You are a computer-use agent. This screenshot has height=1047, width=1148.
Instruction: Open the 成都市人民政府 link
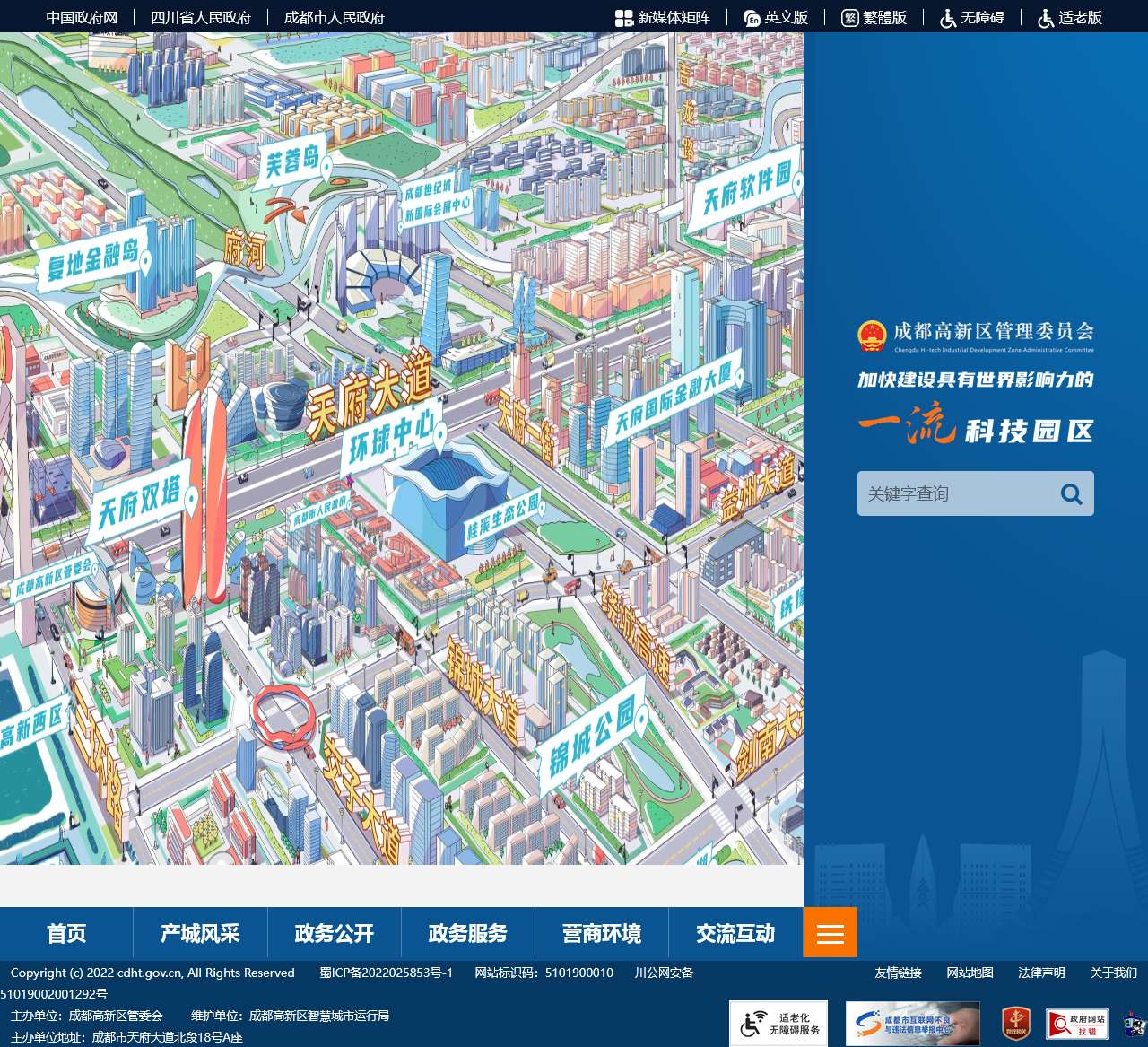tap(335, 17)
